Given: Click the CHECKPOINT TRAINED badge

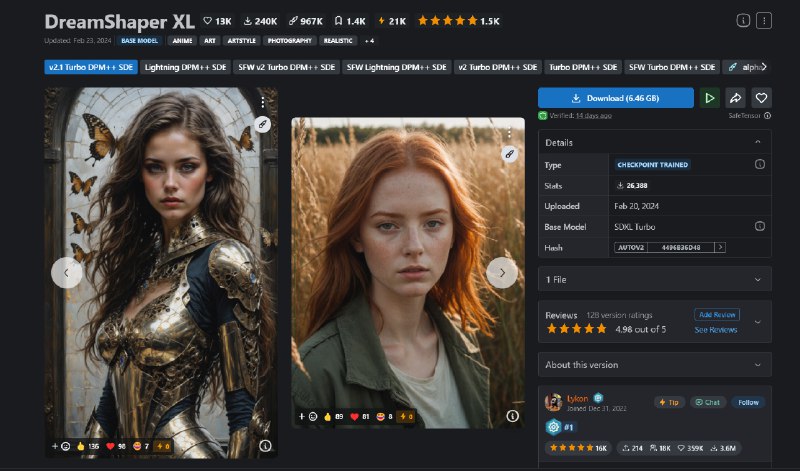Looking at the screenshot, I should pyautogui.click(x=653, y=164).
